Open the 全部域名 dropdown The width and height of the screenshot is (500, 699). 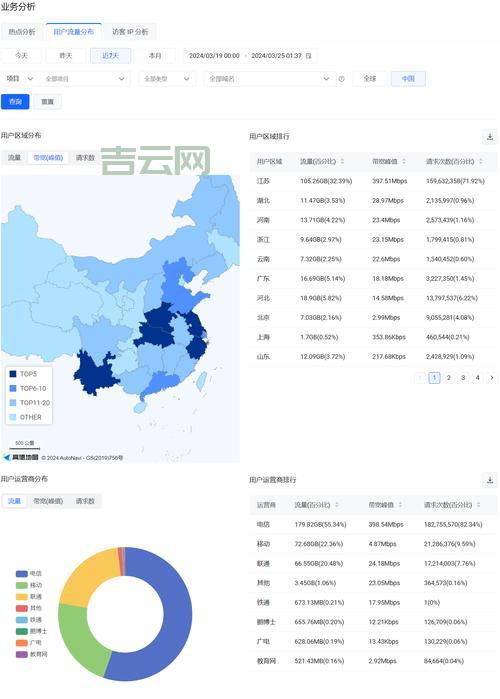click(269, 78)
